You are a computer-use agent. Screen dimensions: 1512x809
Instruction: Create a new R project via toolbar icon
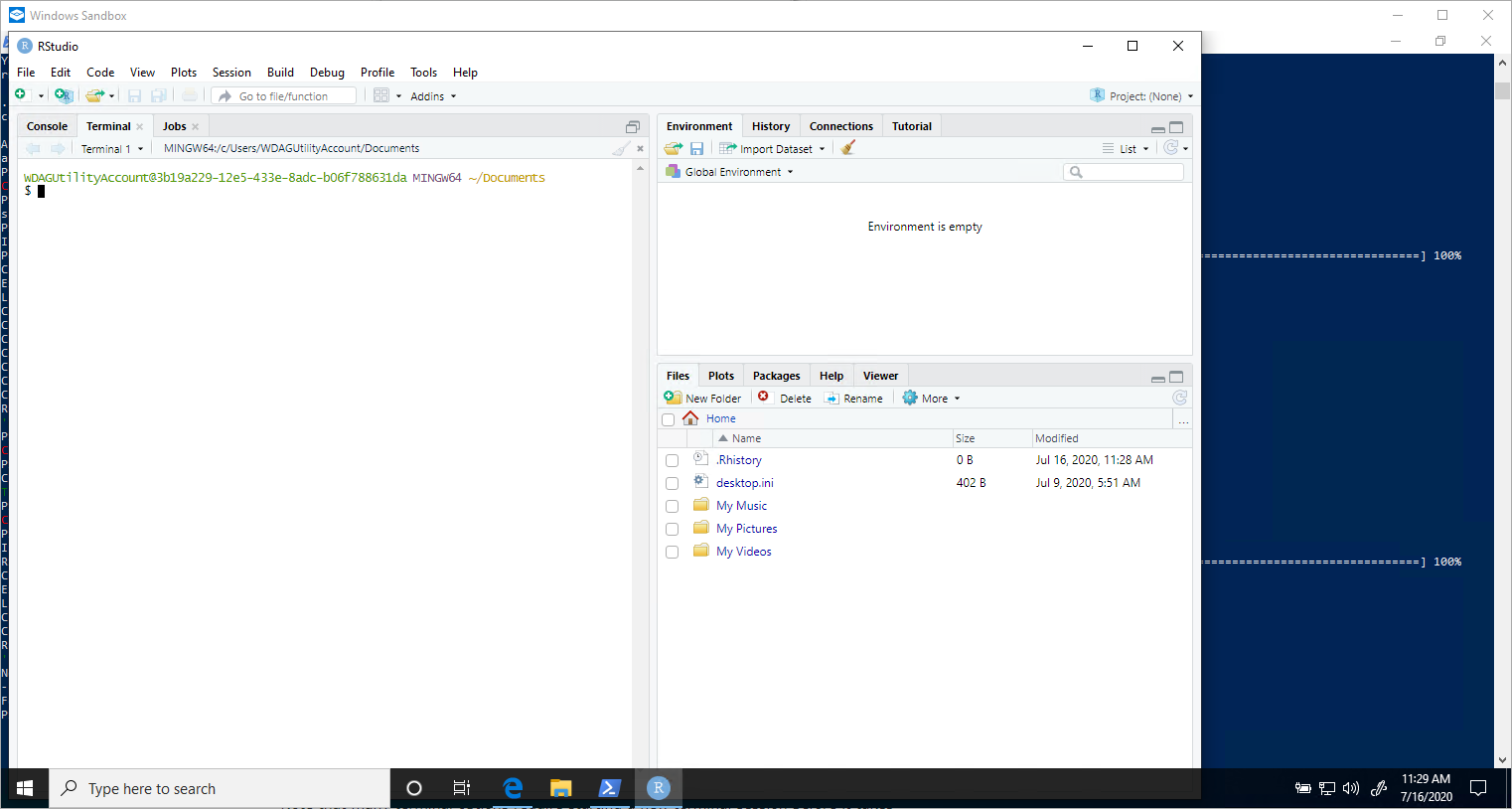coord(62,94)
